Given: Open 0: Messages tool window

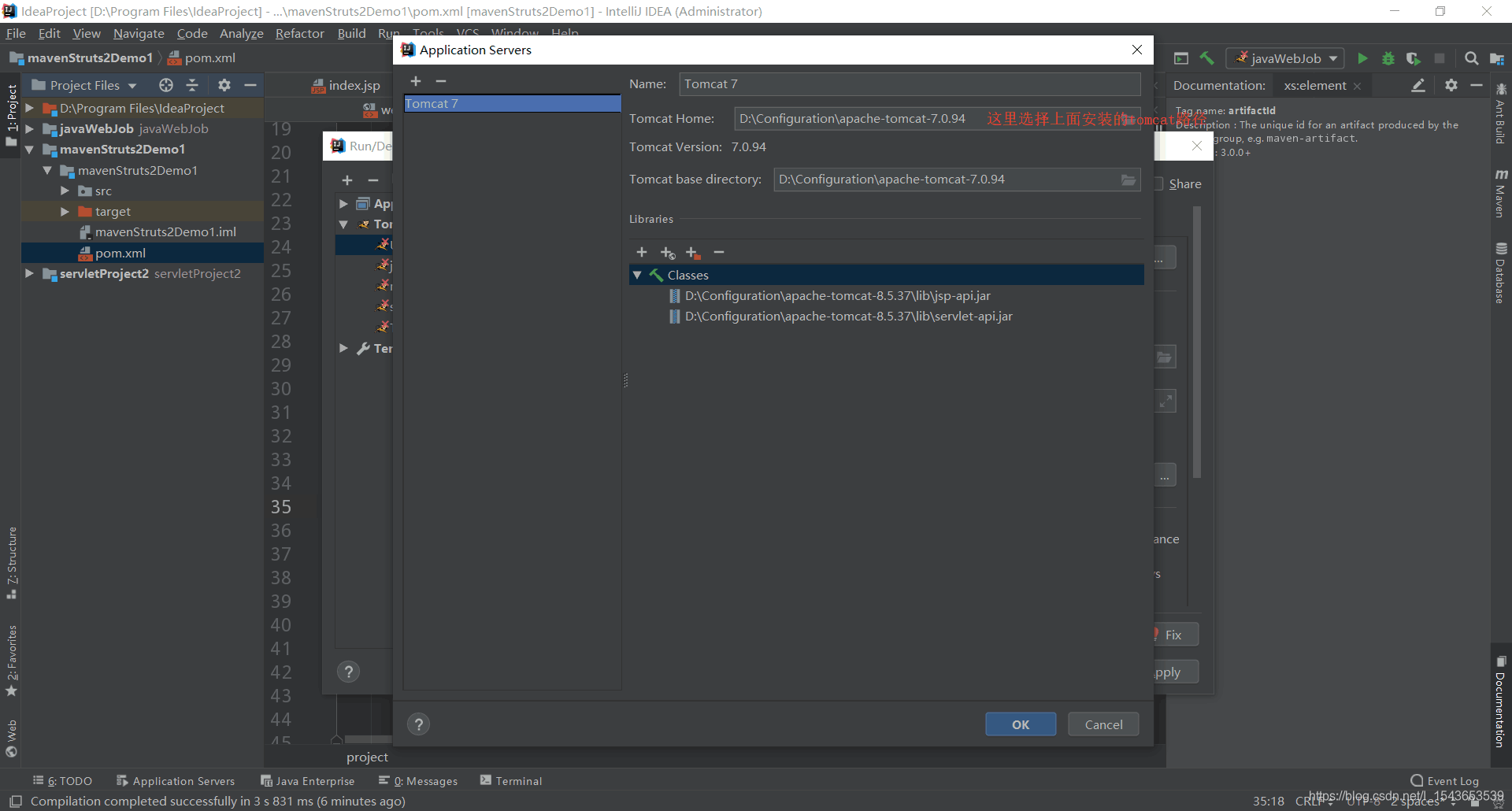Looking at the screenshot, I should [x=418, y=781].
